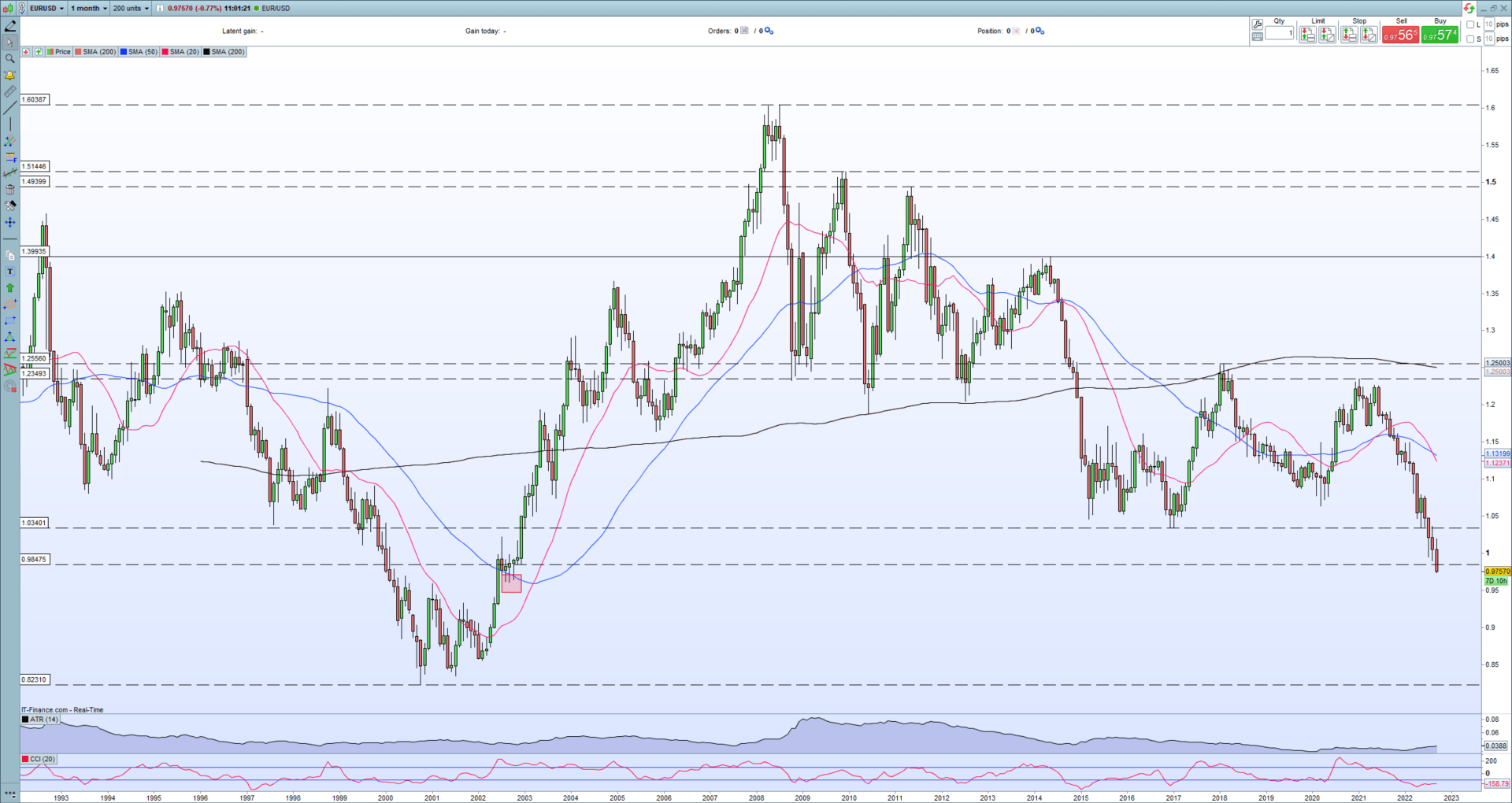Screen dimensions: 1512x803
Task: Click the L pips value field
Action: (1489, 24)
